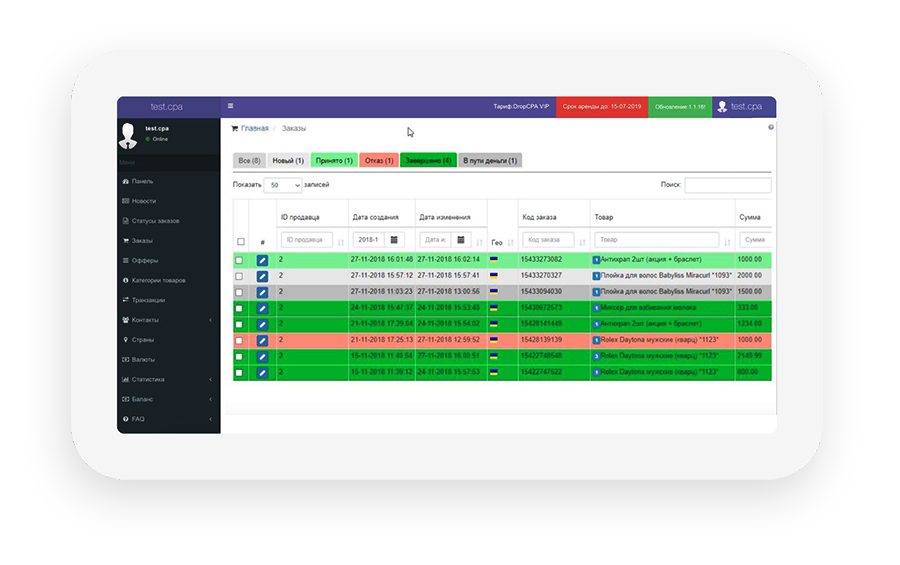Open the records-per-page dropdown showing 50
Image resolution: width=900 pixels, height=565 pixels.
pyautogui.click(x=283, y=185)
